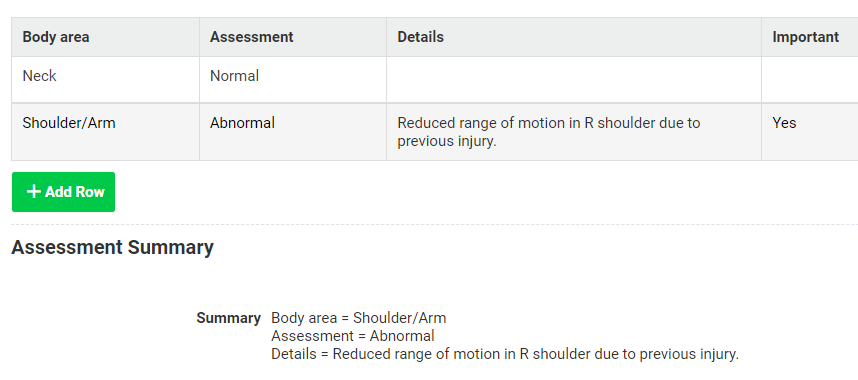The height and width of the screenshot is (380, 858).
Task: Select the Shoulder/Arm body area cell
Action: 106,131
